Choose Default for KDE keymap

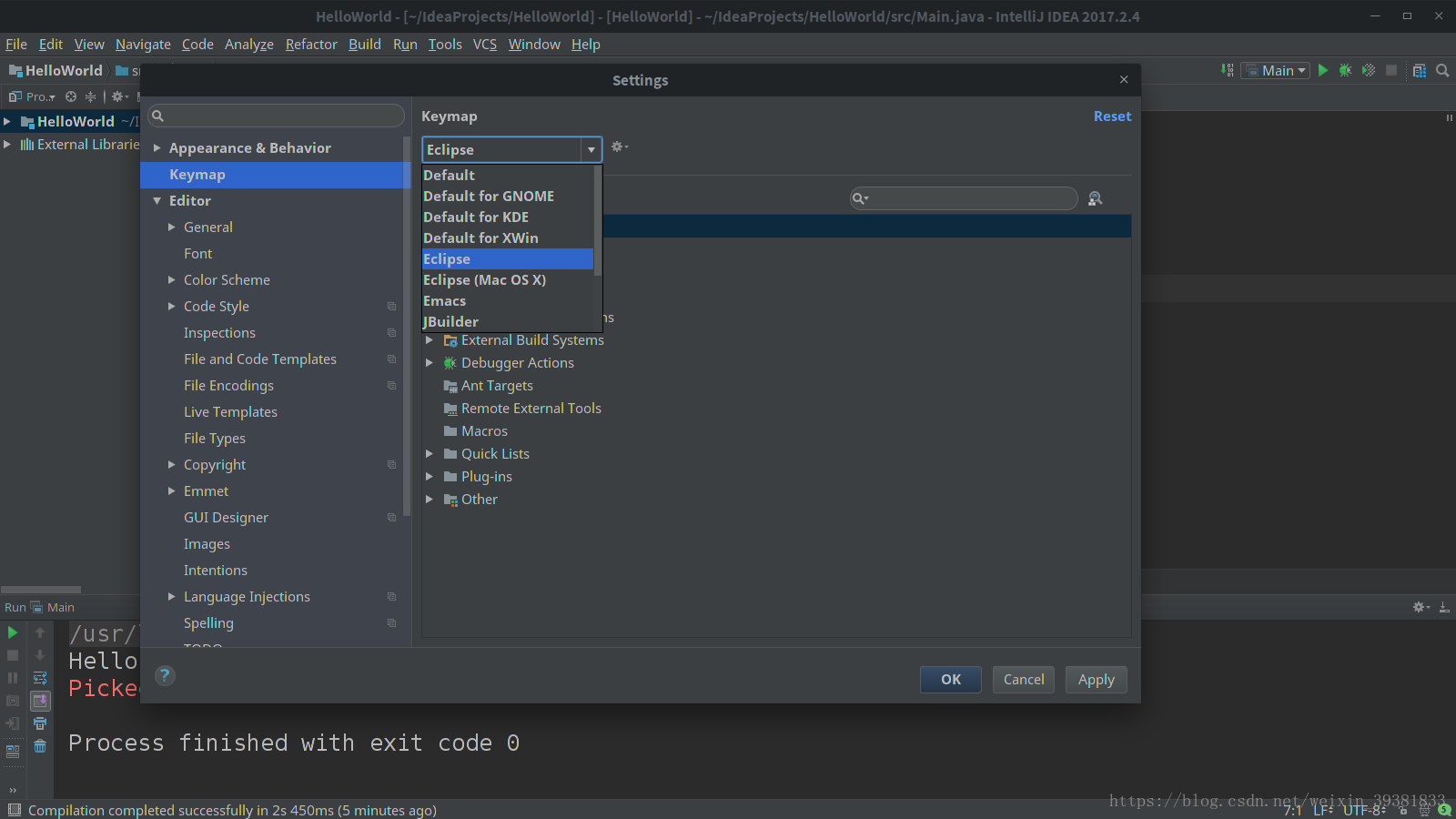pos(508,217)
